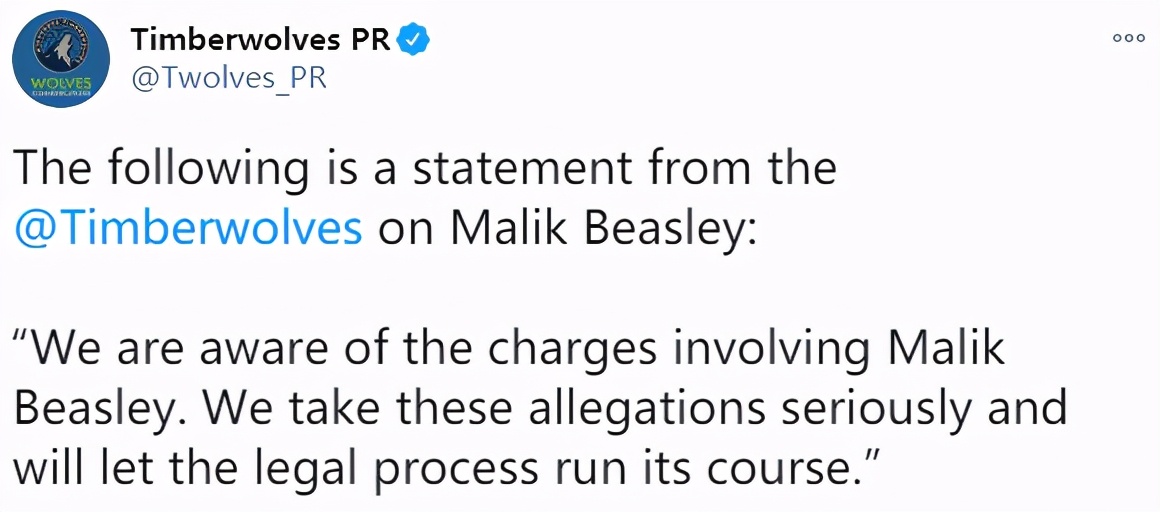Click the blue verified checkmark badge
Viewport: 1160px width, 512px height.
415,39
